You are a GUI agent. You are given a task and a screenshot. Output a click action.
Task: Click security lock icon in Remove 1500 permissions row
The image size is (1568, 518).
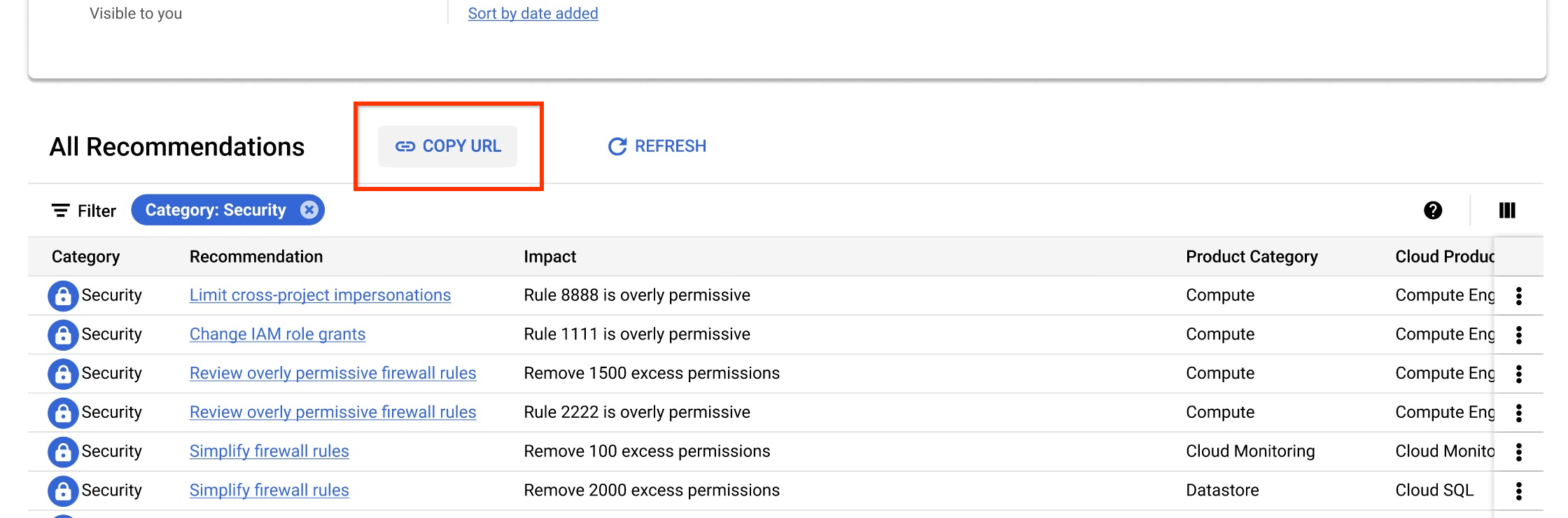[63, 374]
